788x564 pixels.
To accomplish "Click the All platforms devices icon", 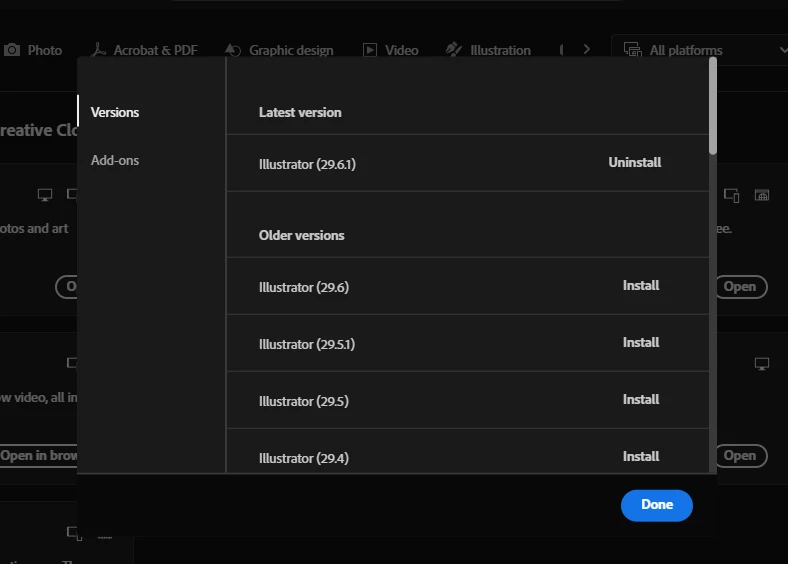I will coord(633,50).
